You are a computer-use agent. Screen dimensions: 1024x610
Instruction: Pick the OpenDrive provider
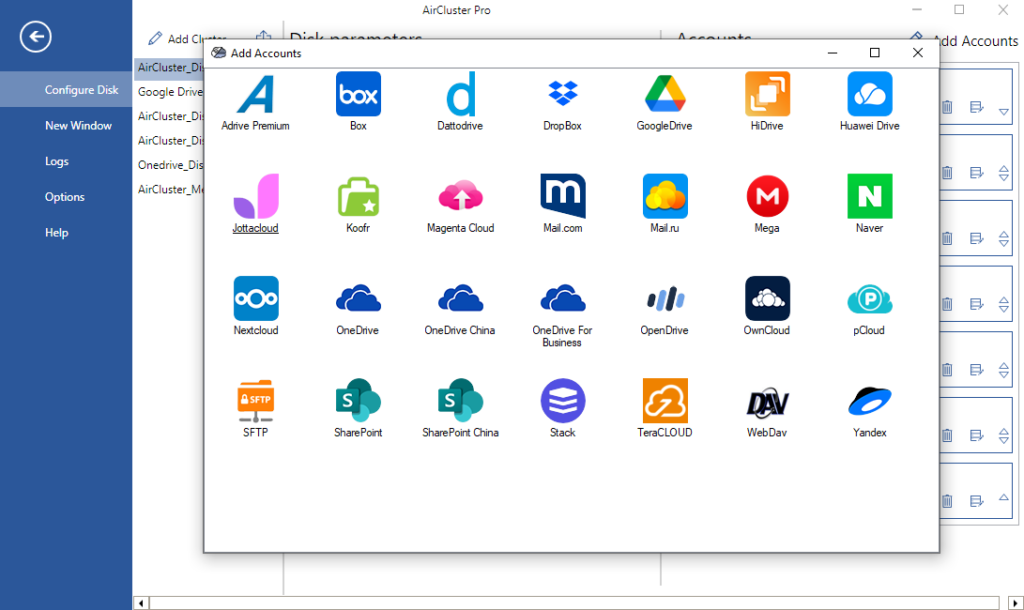[665, 299]
